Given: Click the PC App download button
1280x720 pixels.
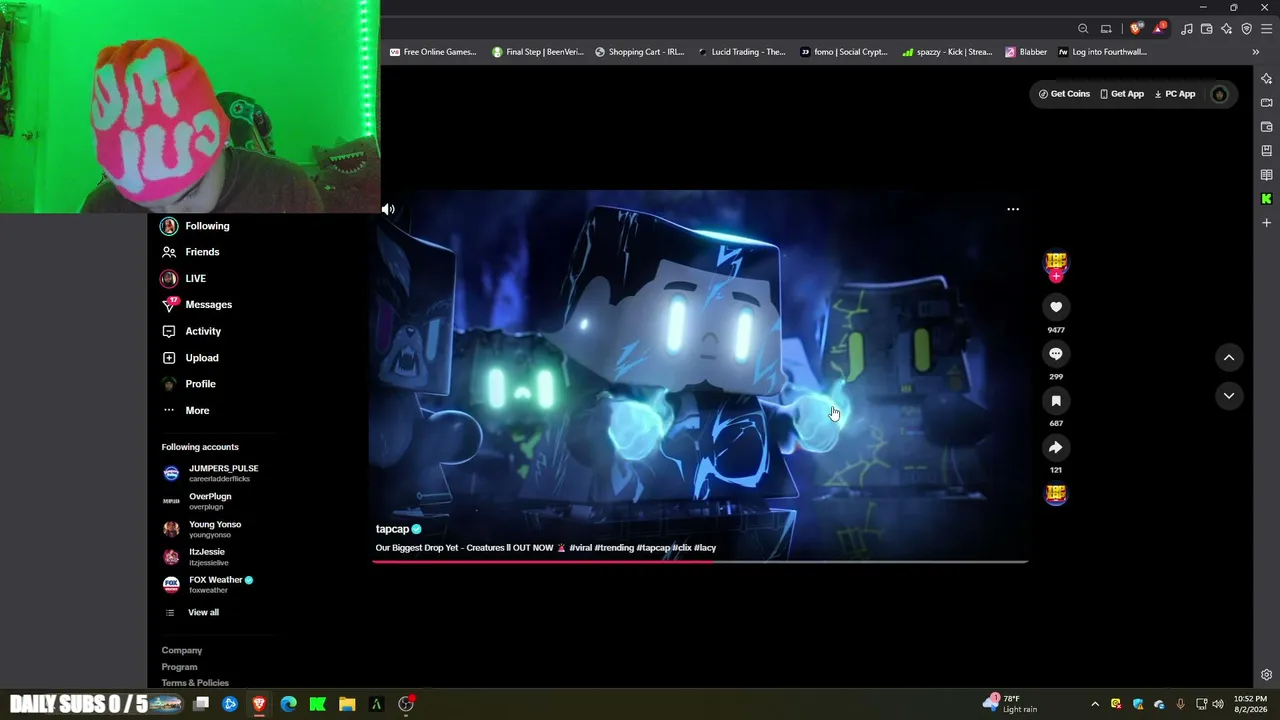Looking at the screenshot, I should coord(1175,94).
